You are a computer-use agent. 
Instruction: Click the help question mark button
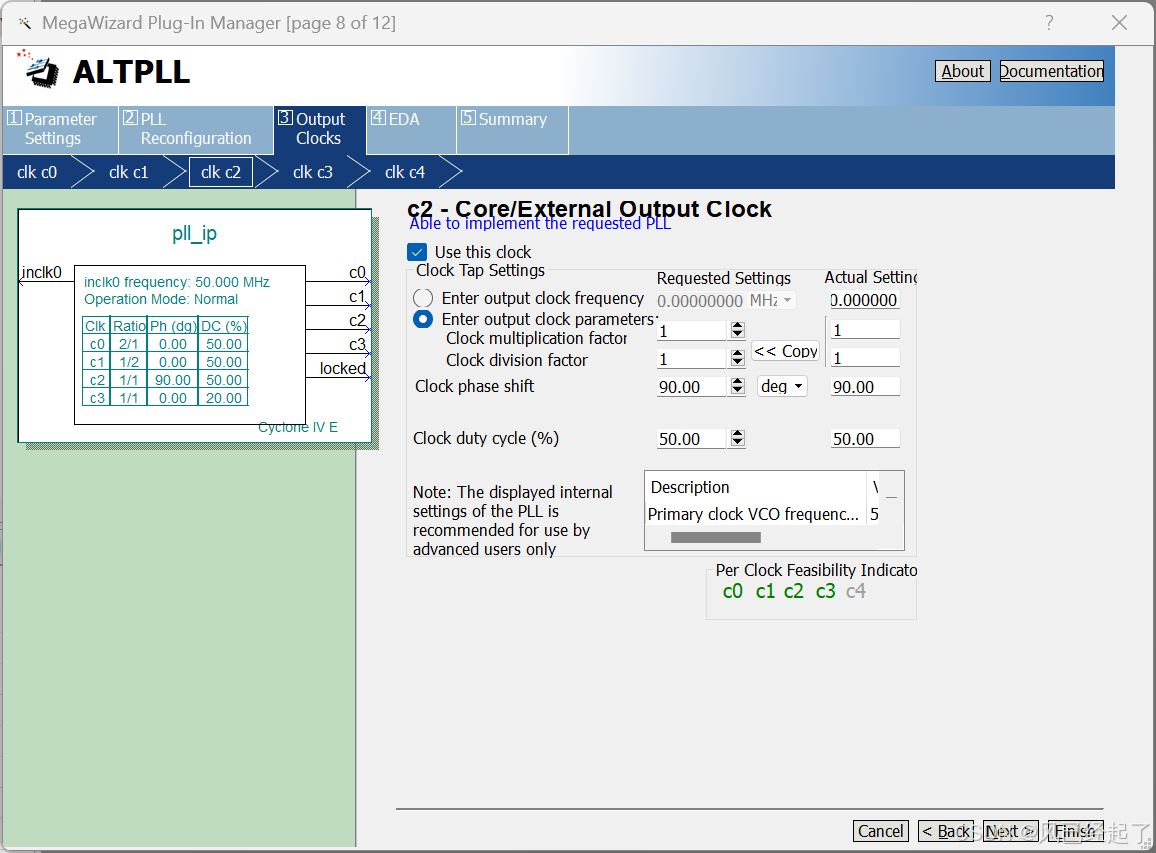[1049, 23]
